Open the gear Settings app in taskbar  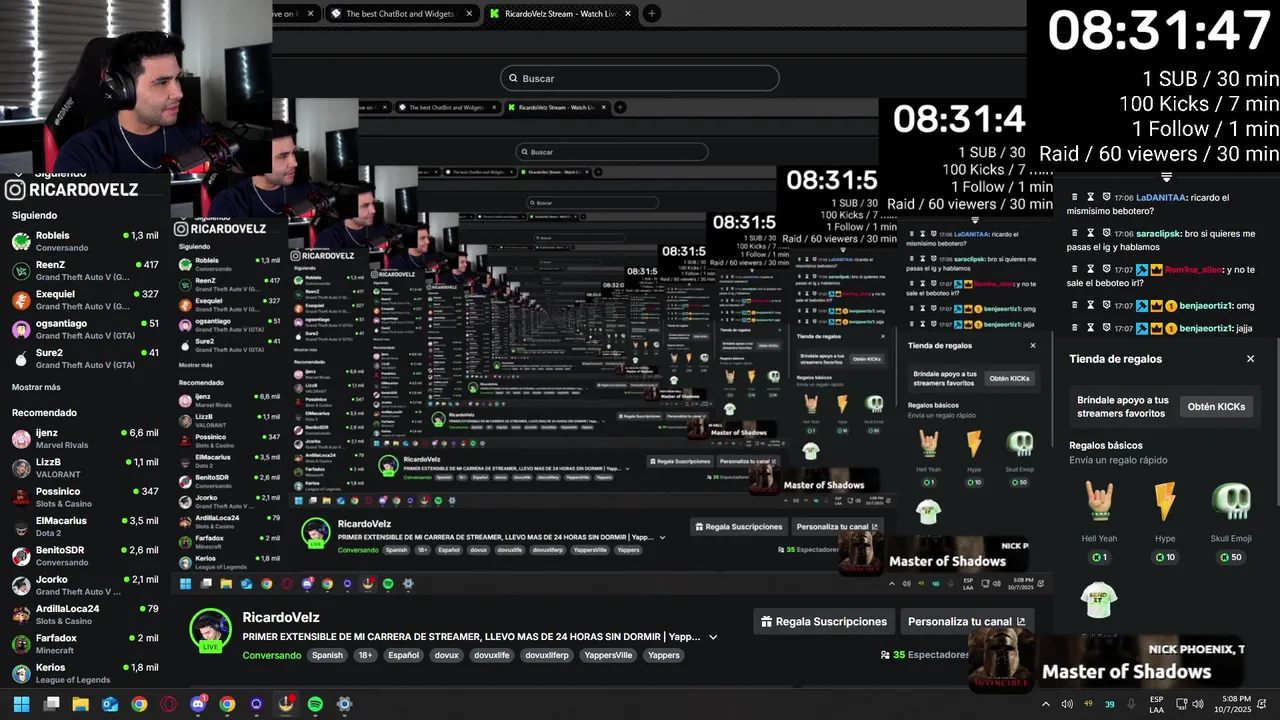344,704
